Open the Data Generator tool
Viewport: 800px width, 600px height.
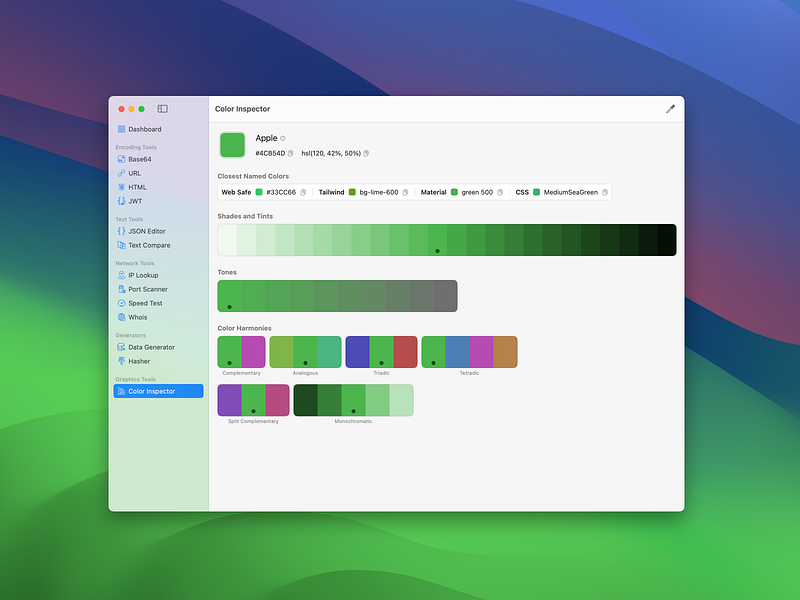coord(158,347)
